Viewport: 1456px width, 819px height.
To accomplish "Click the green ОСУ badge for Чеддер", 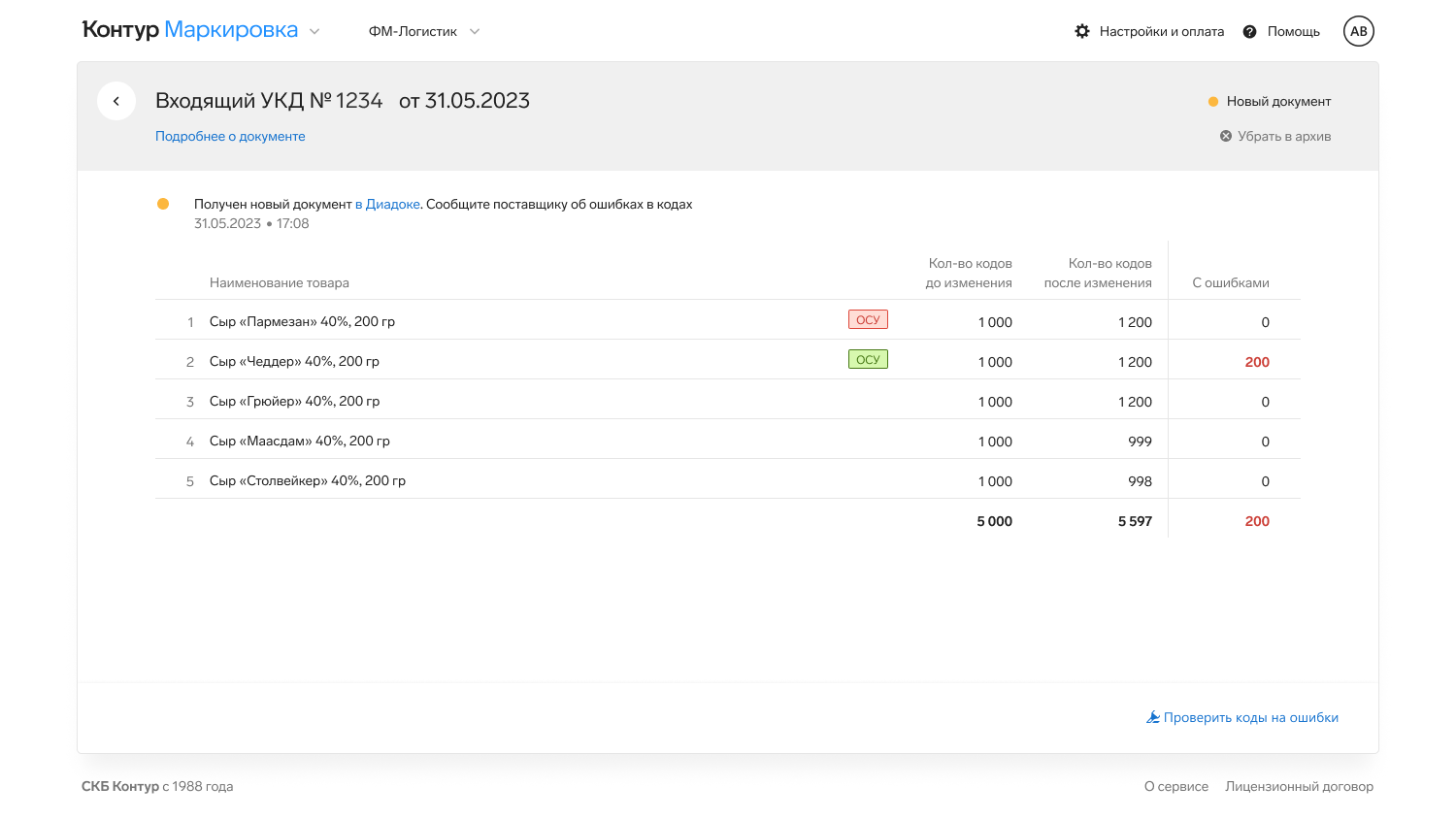I will click(x=868, y=360).
